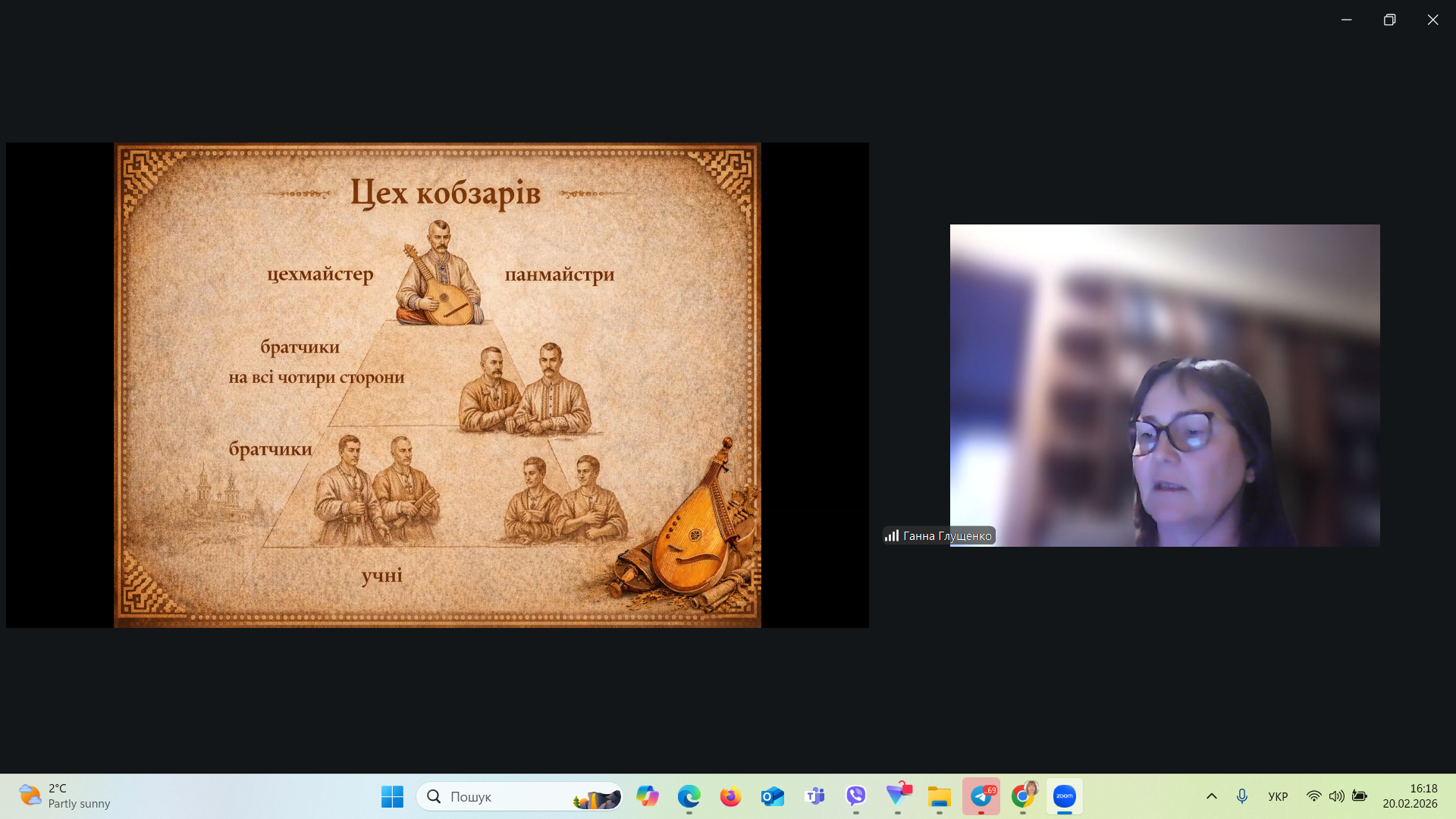Select Ганна Глущенко participant video
The width and height of the screenshot is (1456, 819).
coord(1164,385)
